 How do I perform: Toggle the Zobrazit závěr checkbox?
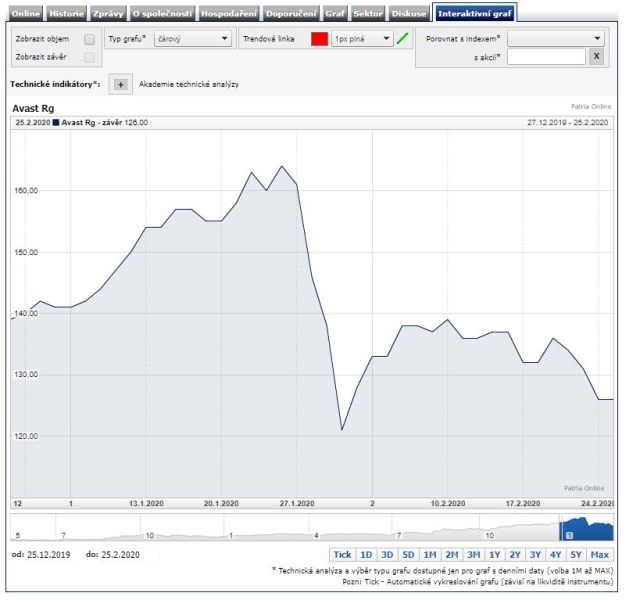89,57
